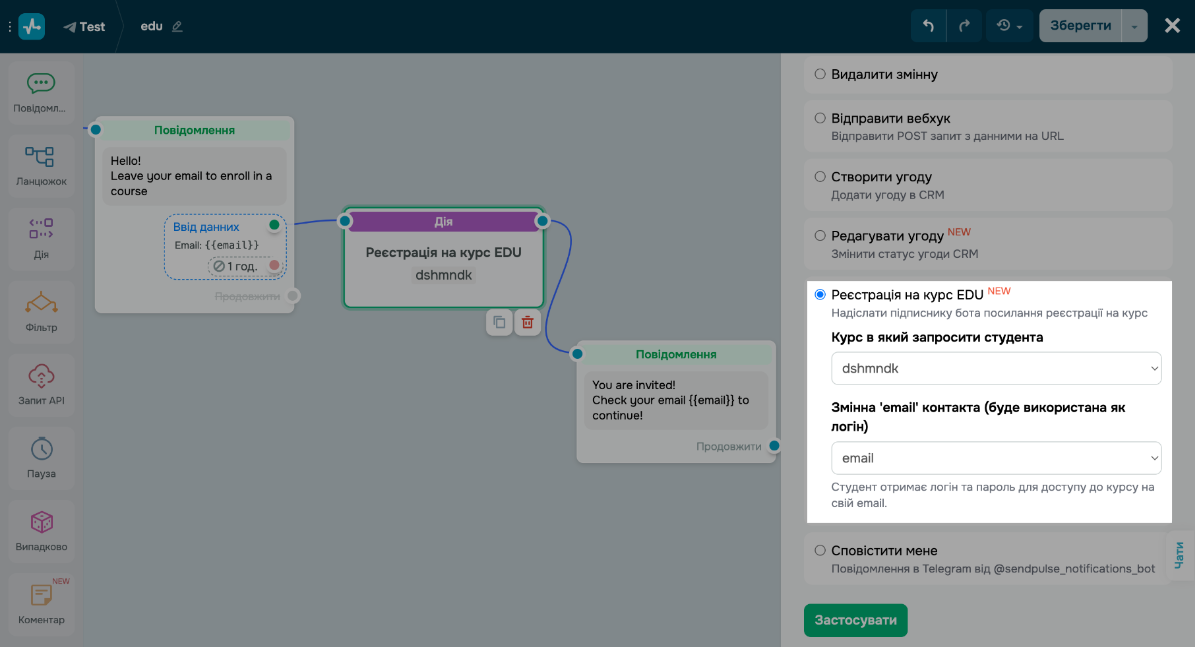Select the Повідомлення block icon in sidebar

(x=41, y=84)
